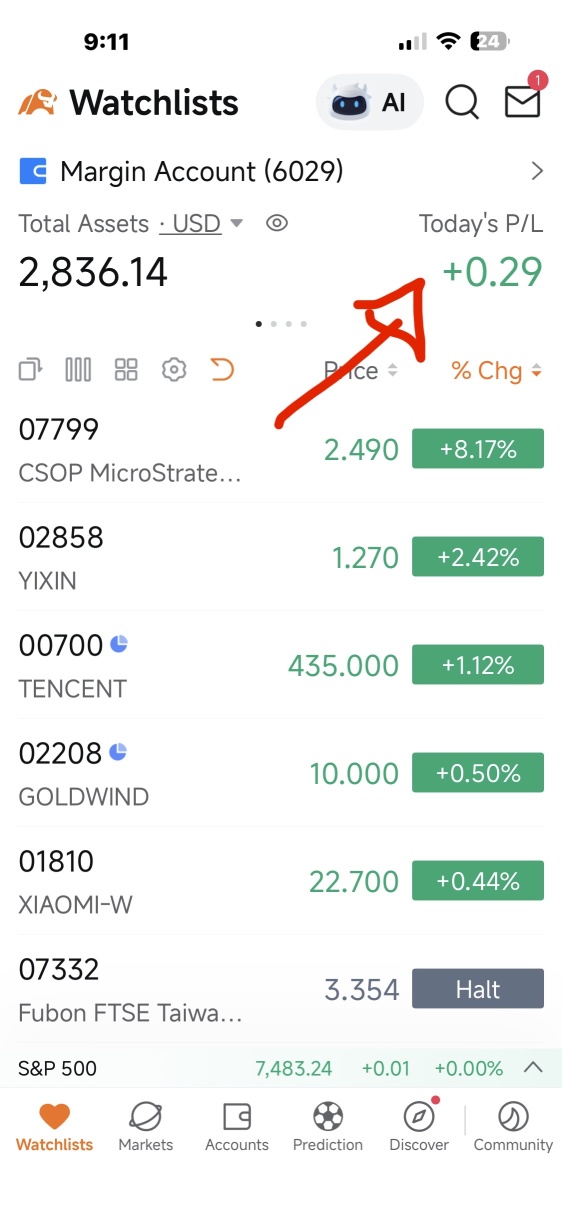562x1218 pixels.
Task: Tap the search magnifier icon
Action: [461, 102]
